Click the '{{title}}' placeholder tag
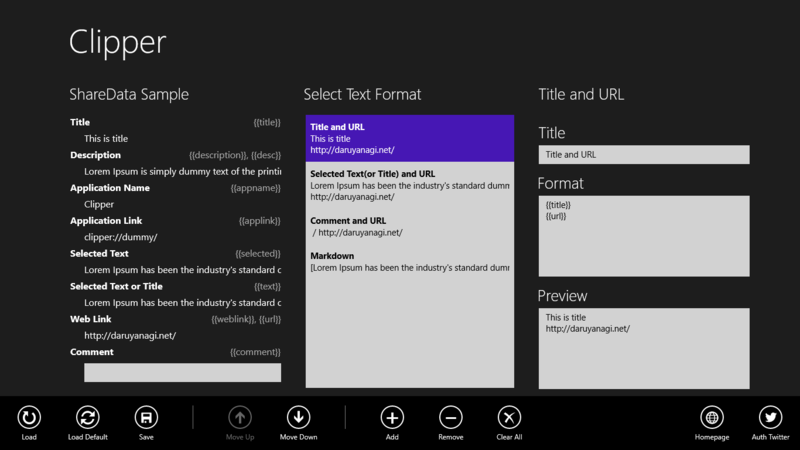This screenshot has width=800, height=450. click(x=267, y=122)
